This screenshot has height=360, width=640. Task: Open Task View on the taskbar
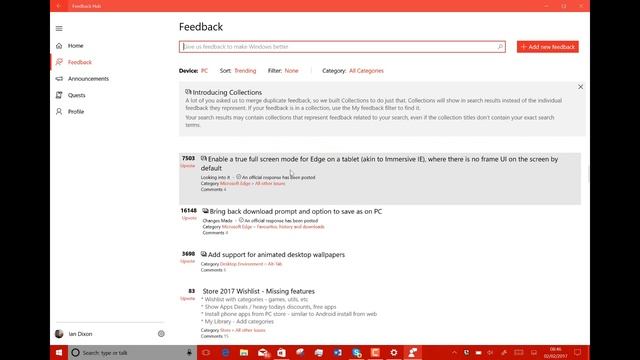(206, 353)
